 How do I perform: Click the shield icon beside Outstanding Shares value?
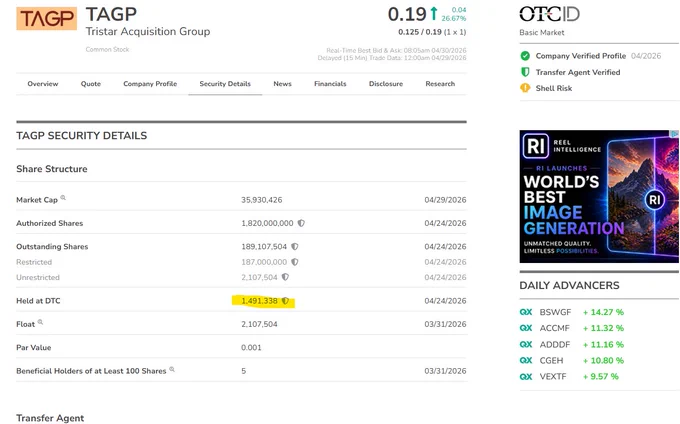pyautogui.click(x=294, y=247)
